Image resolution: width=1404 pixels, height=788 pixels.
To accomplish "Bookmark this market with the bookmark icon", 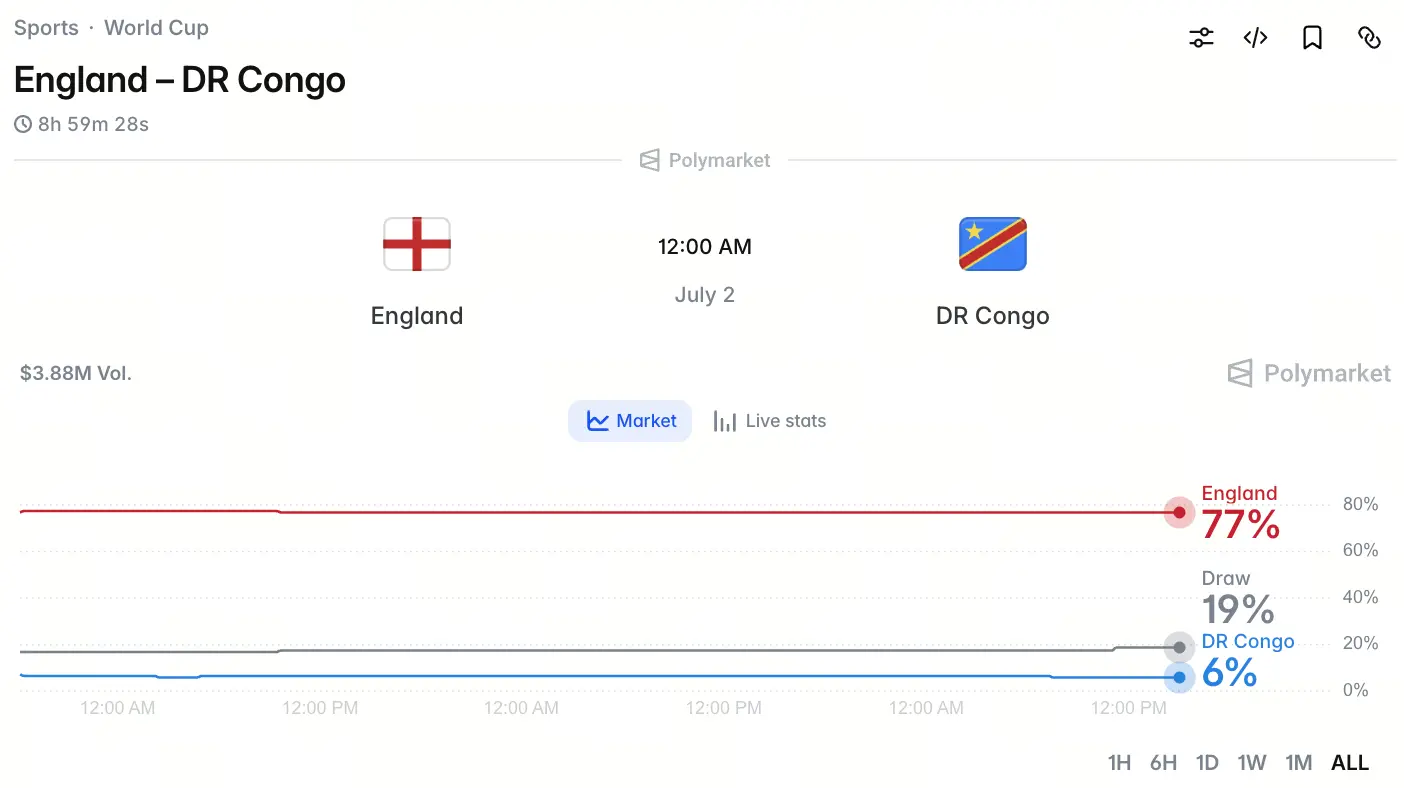I will 1313,38.
